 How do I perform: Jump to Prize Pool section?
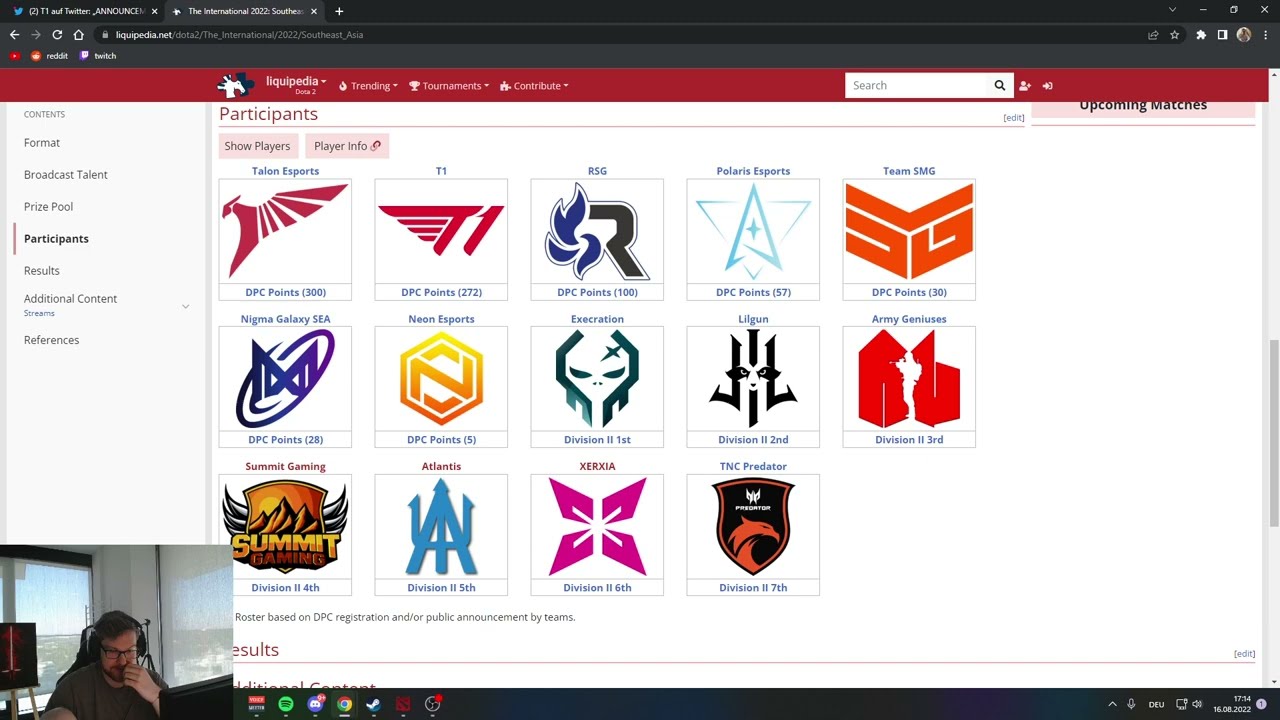(48, 207)
